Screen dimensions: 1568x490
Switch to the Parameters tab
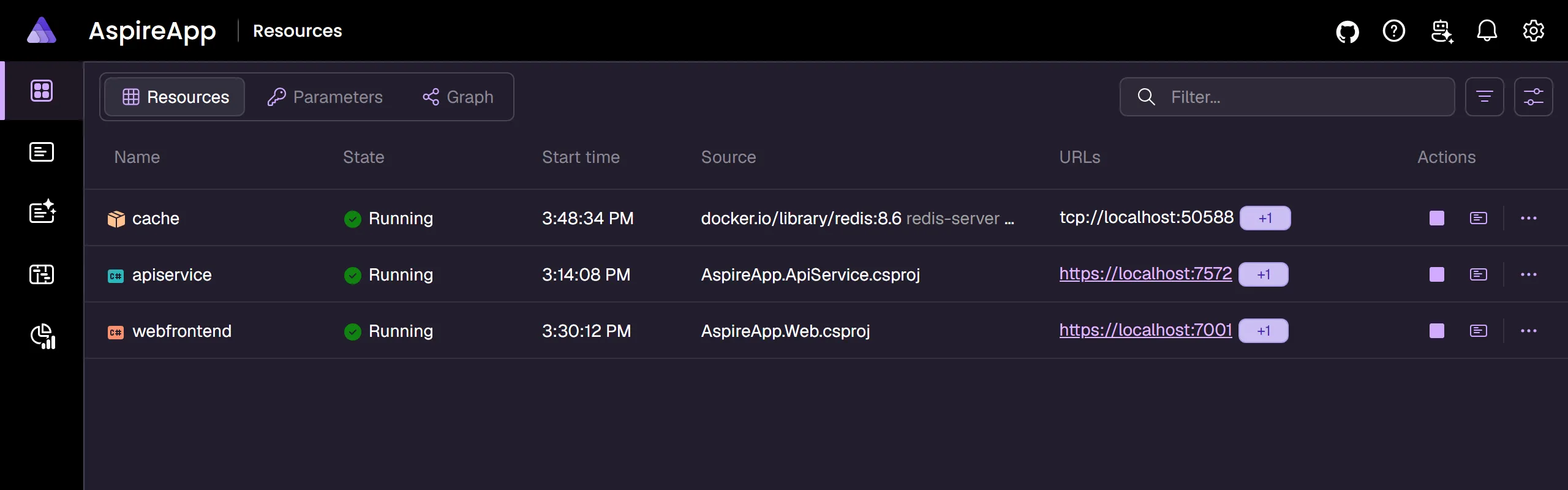[325, 97]
